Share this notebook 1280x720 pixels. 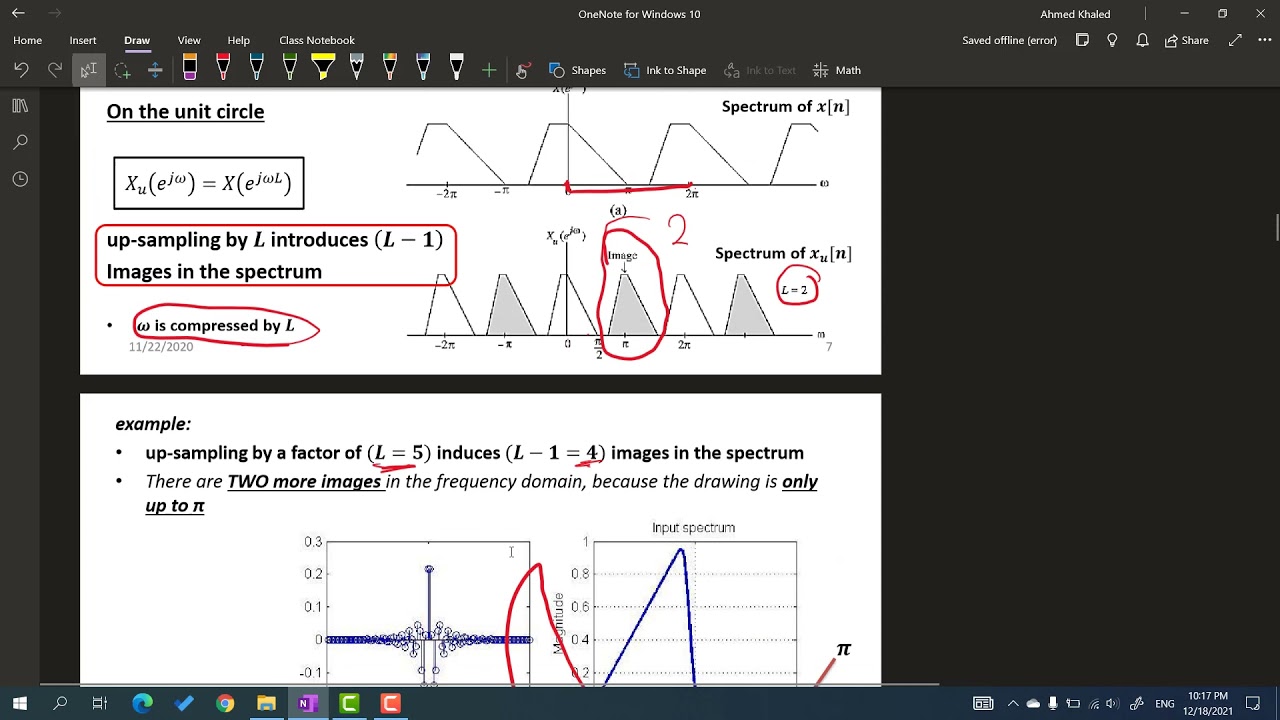coord(1186,40)
